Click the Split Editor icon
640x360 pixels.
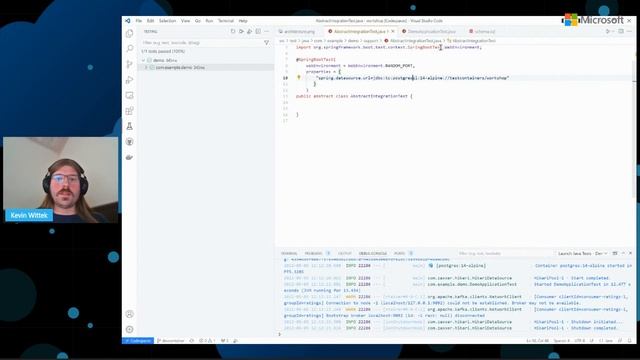[x=621, y=31]
